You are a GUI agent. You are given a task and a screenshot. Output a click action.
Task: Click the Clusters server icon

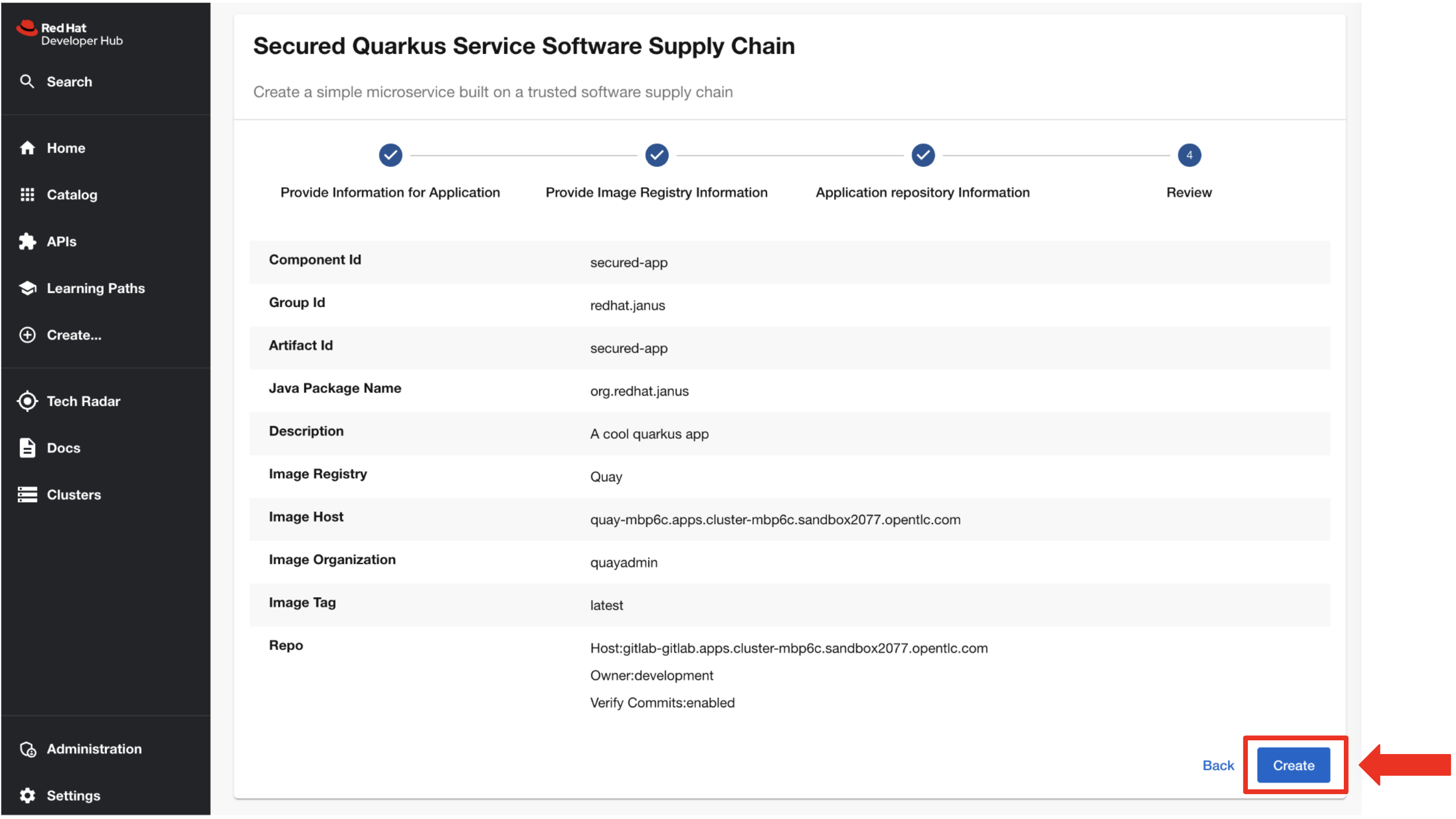coord(27,495)
